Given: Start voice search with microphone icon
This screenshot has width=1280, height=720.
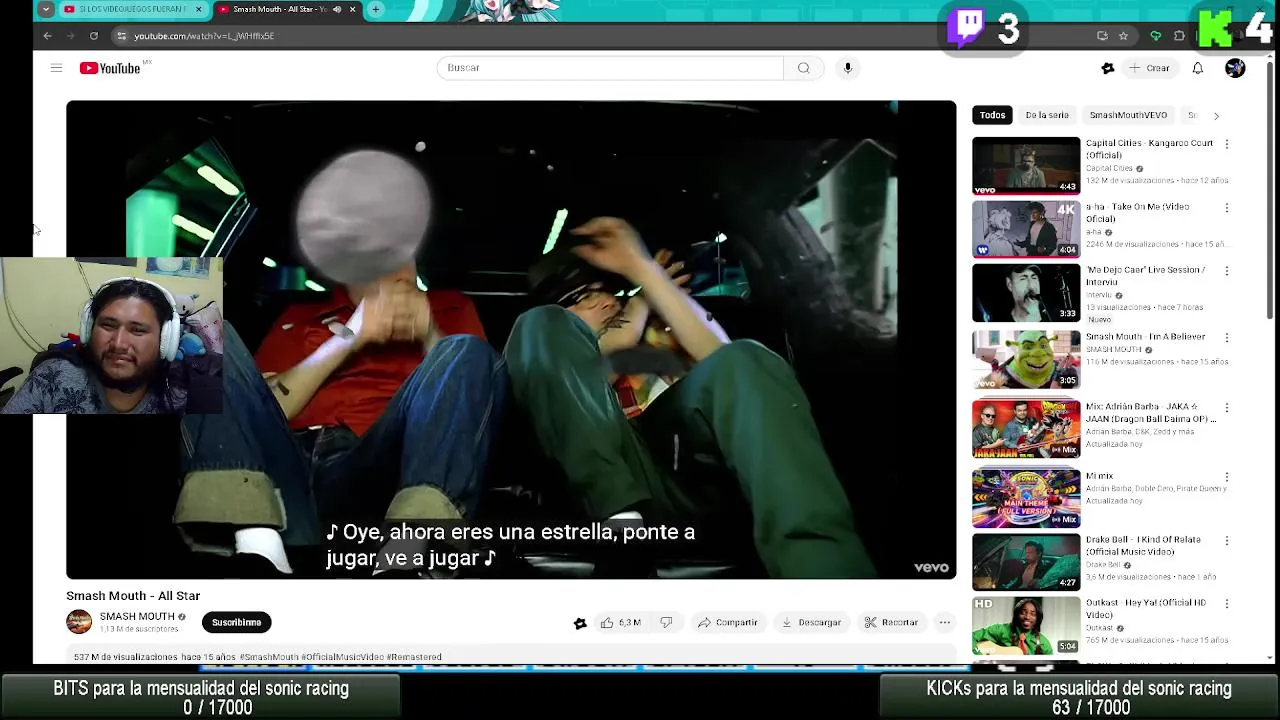Looking at the screenshot, I should [x=848, y=68].
